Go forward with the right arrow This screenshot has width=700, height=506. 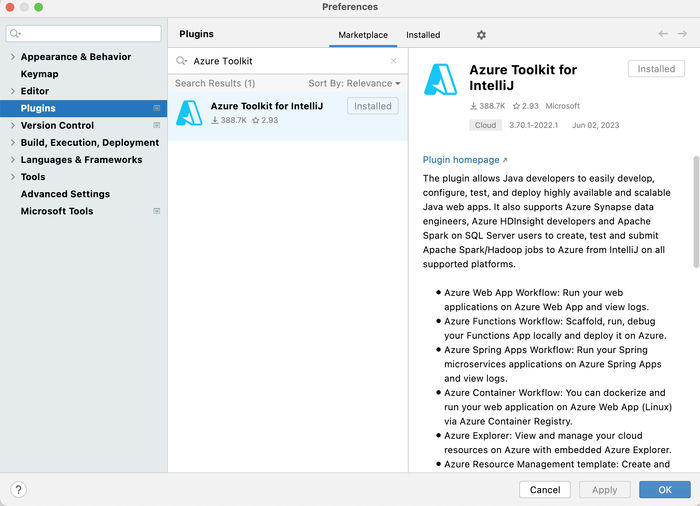point(682,33)
